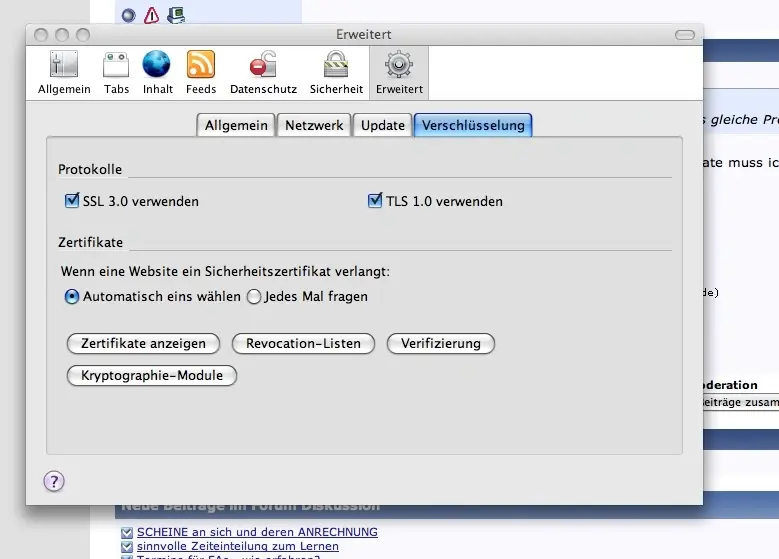Click the Erweitert window title

coord(364,34)
